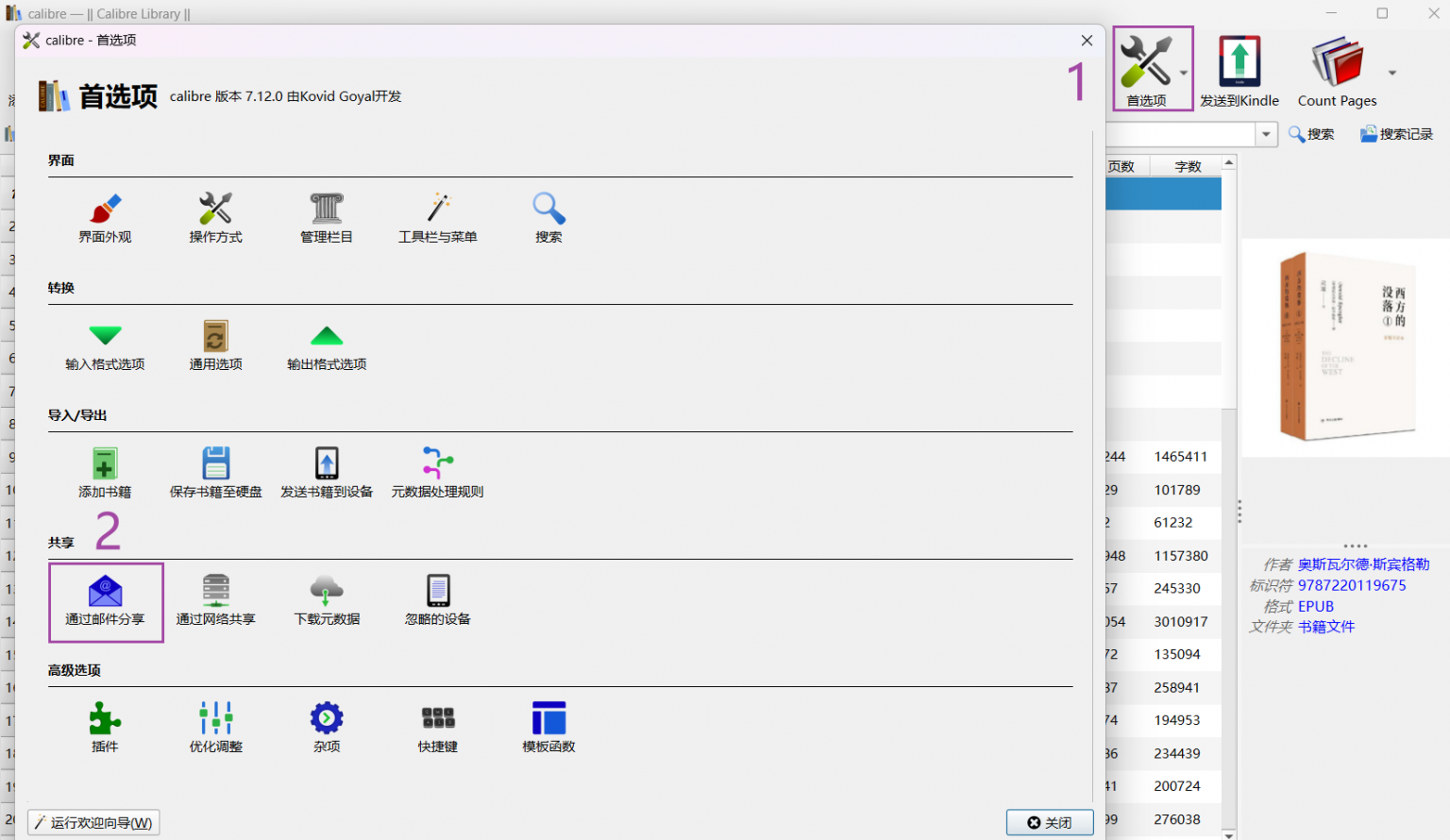
Task: Open the 界面外观 appearance settings
Action: pos(105,218)
